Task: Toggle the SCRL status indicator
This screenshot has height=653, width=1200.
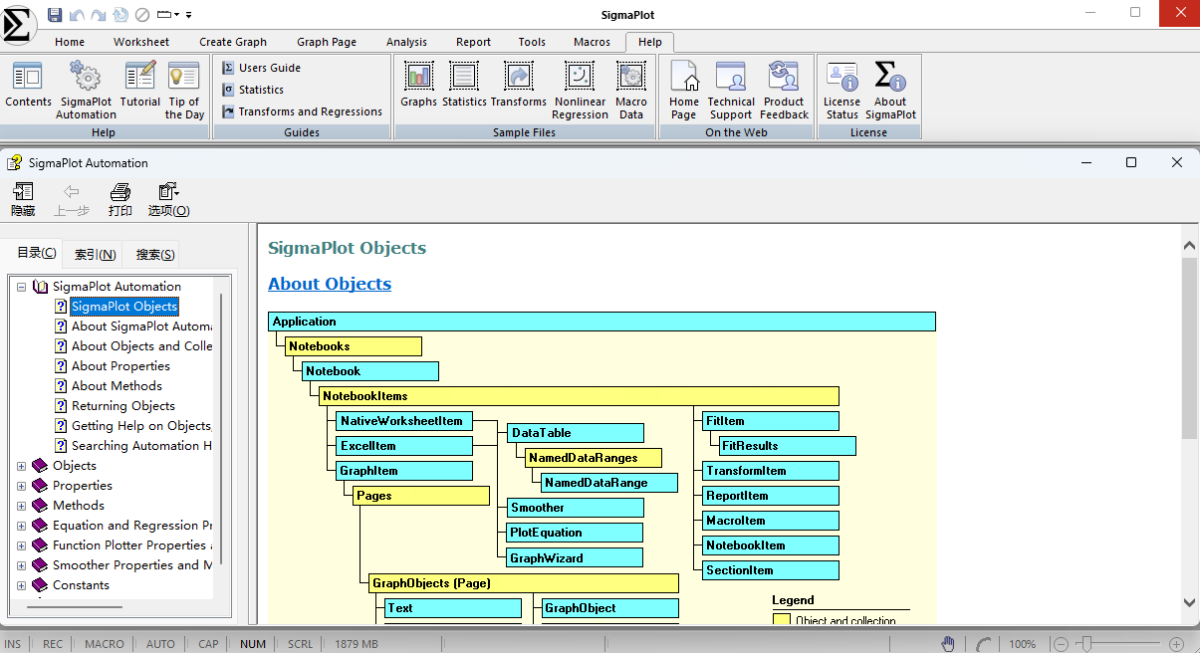Action: 300,644
